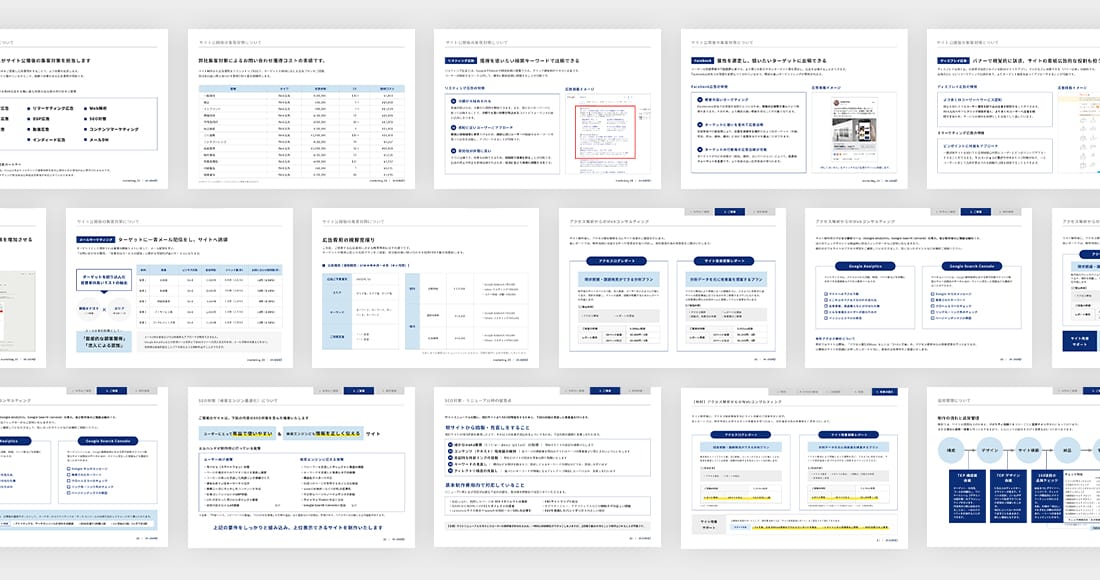Open the production flow slide with circles
The image size is (1100, 580).
pyautogui.click(x=1013, y=467)
